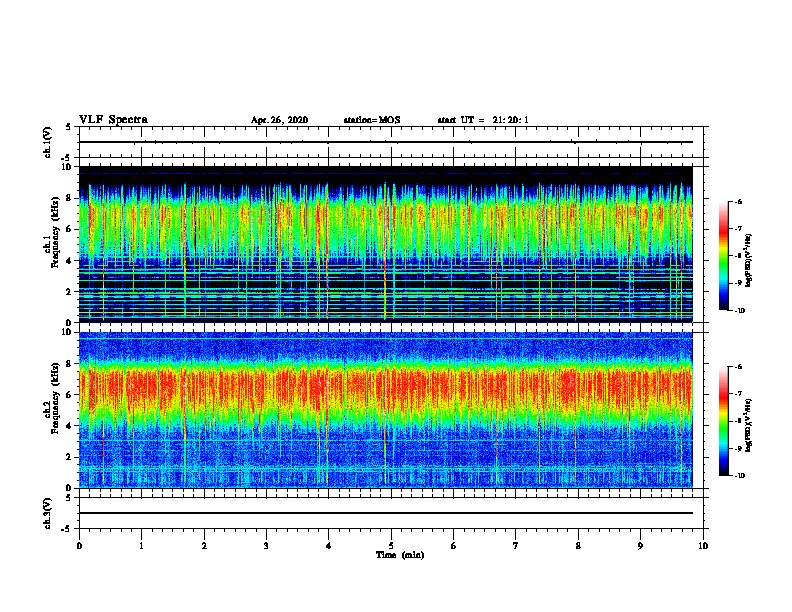The width and height of the screenshot is (792, 612).
Task: Click the "station=MOS" header label
Action: [372, 120]
